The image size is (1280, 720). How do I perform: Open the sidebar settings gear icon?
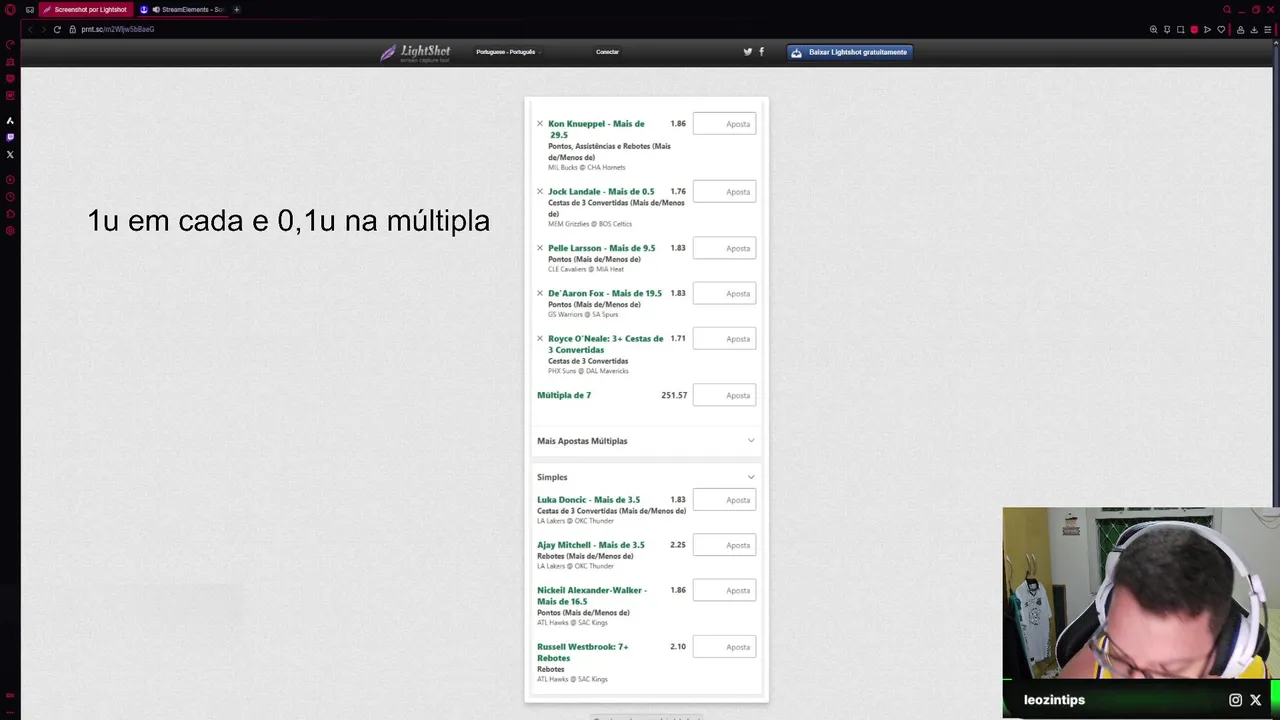coord(10,231)
